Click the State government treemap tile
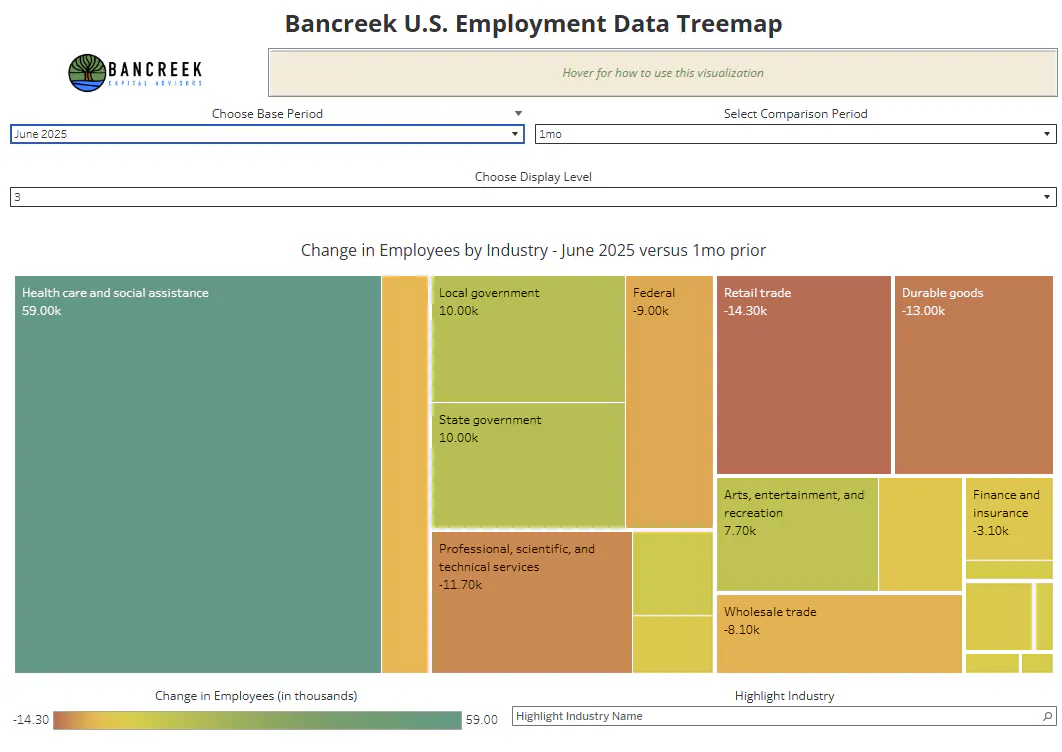The width and height of the screenshot is (1062, 752). coord(528,465)
